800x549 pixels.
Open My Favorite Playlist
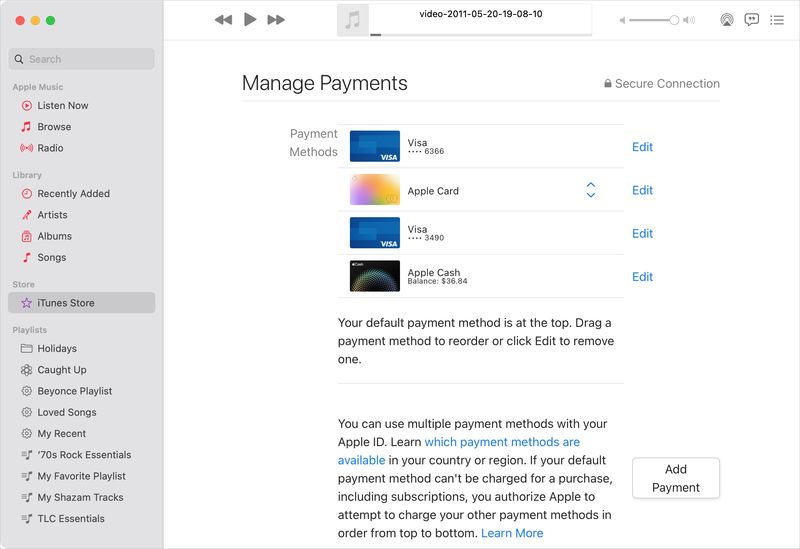[82, 476]
